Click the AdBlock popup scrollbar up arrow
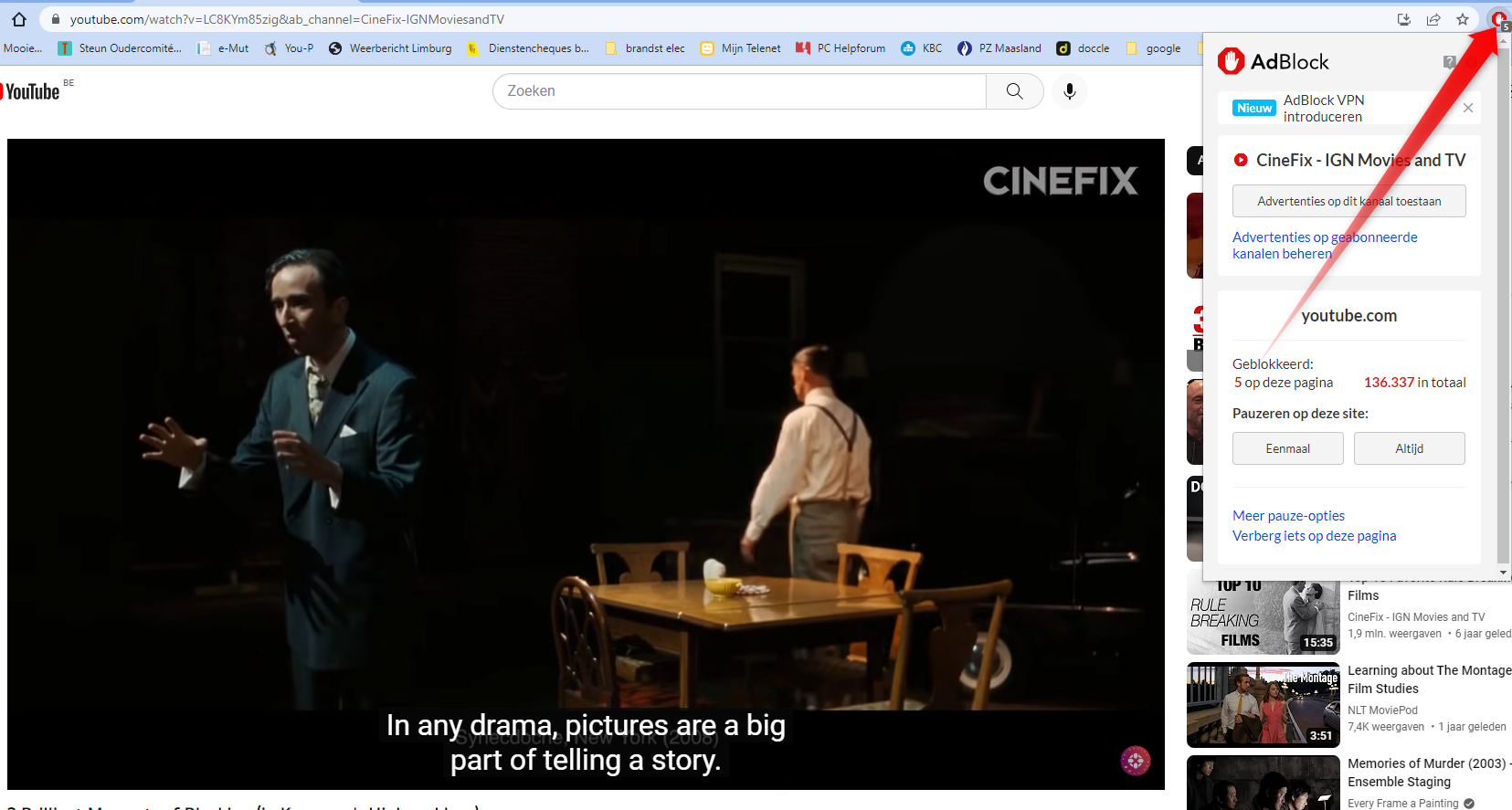1512x810 pixels. coord(1504,39)
